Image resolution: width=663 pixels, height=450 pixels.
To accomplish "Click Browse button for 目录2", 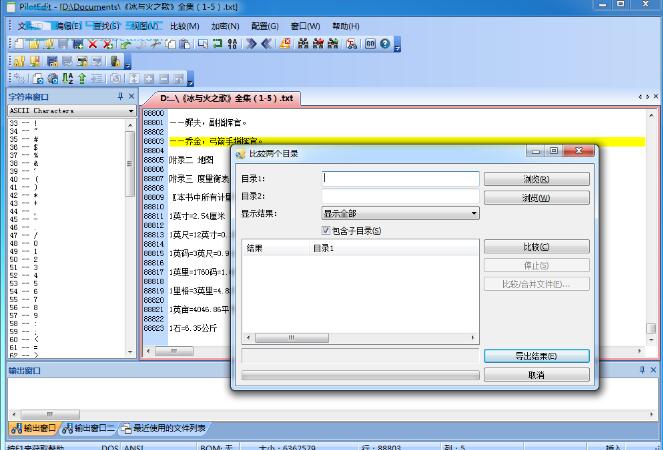I will [537, 198].
